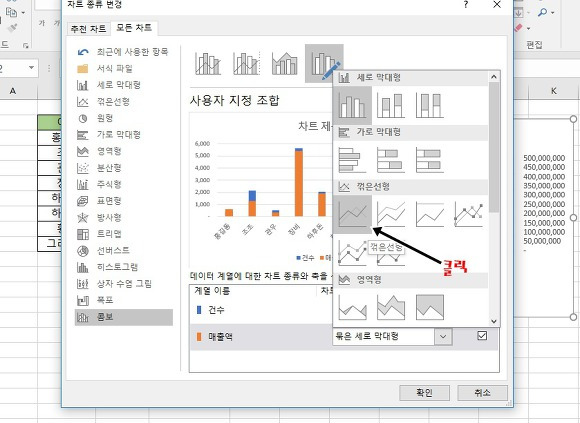
Task: Select clustered bar chart icon
Action: (352, 160)
